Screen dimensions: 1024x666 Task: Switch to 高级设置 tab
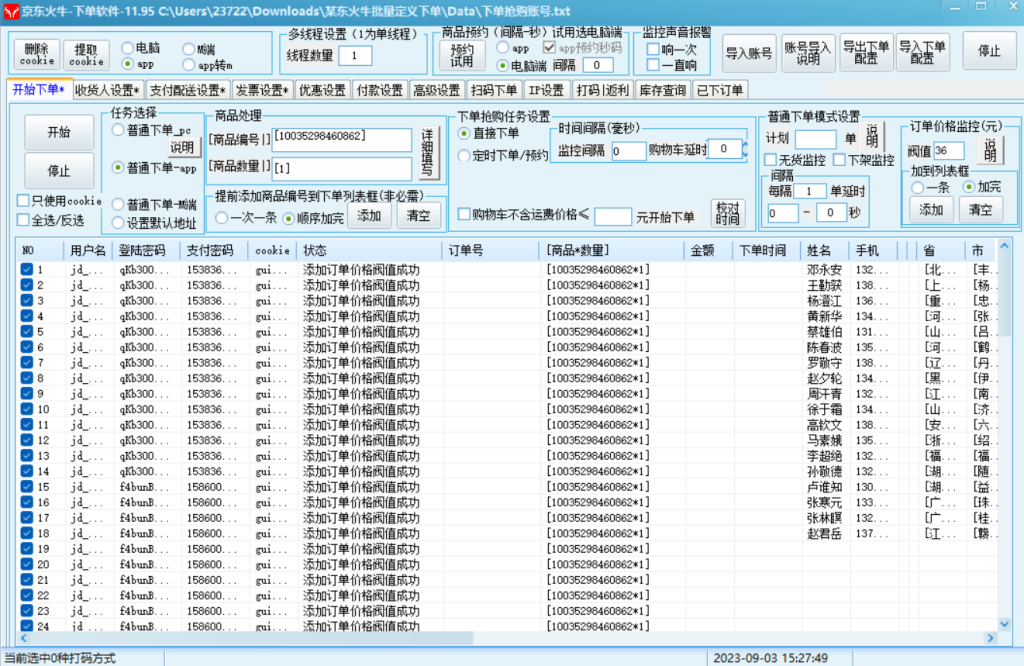click(437, 90)
